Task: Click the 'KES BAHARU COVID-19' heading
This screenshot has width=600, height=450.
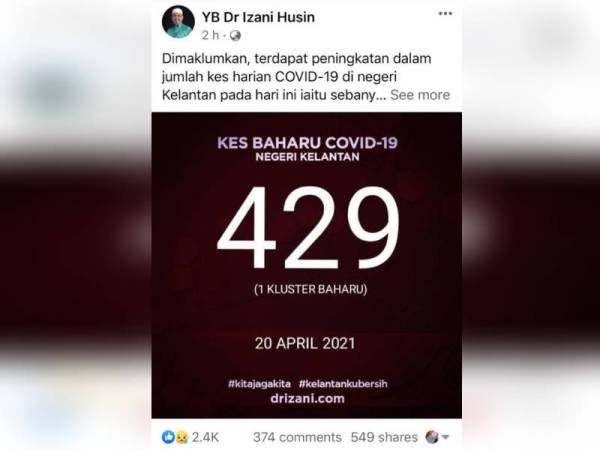Action: click(307, 143)
